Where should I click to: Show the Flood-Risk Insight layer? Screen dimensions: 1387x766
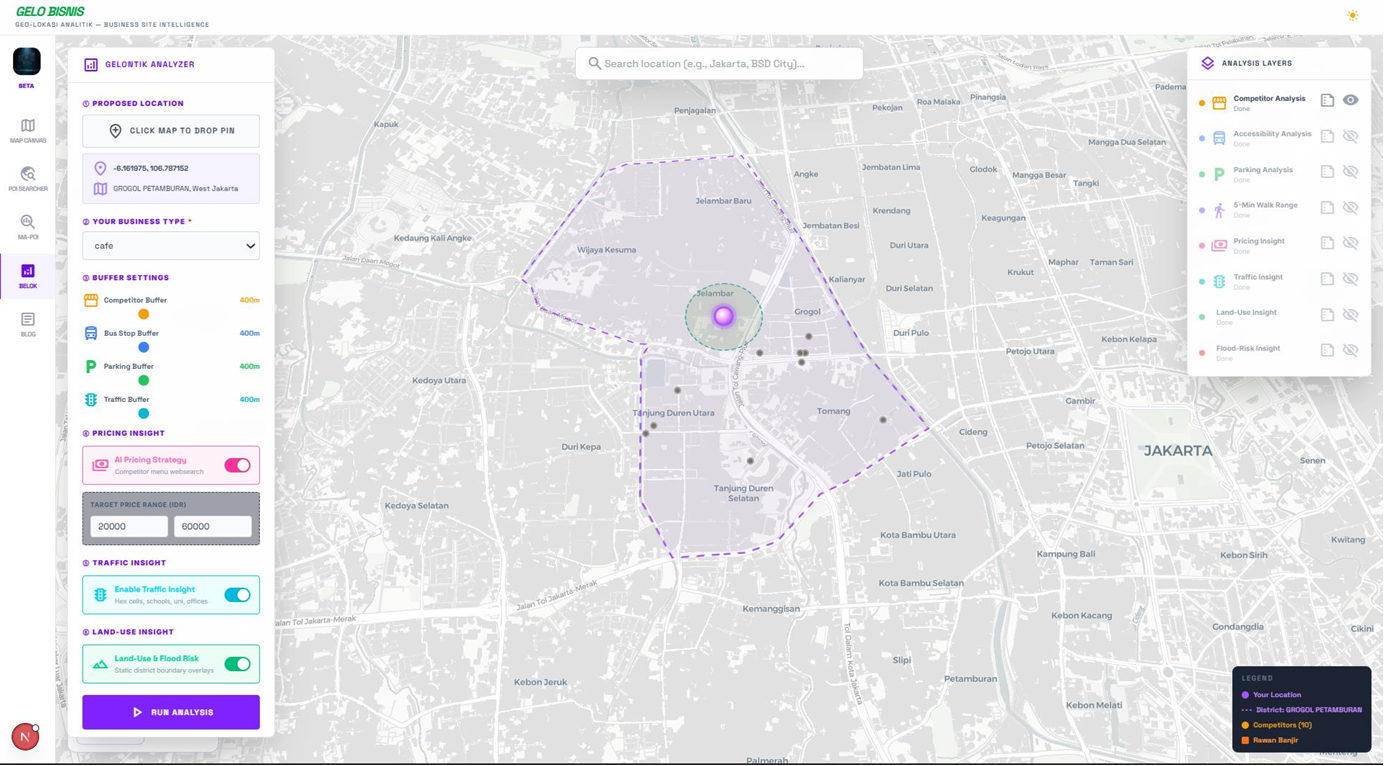click(1354, 352)
